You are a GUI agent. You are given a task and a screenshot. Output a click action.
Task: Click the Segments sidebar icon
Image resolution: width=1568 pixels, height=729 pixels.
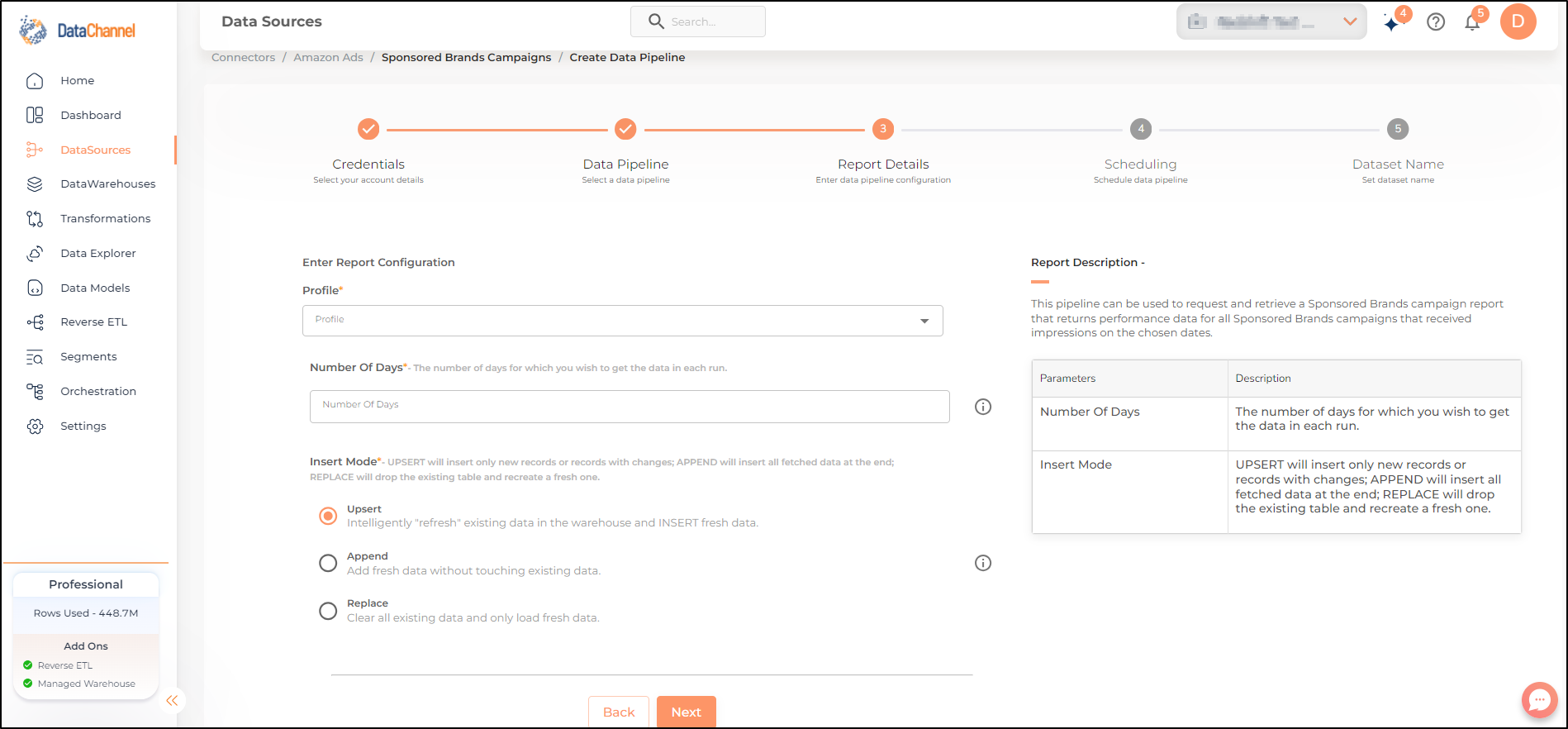(35, 356)
